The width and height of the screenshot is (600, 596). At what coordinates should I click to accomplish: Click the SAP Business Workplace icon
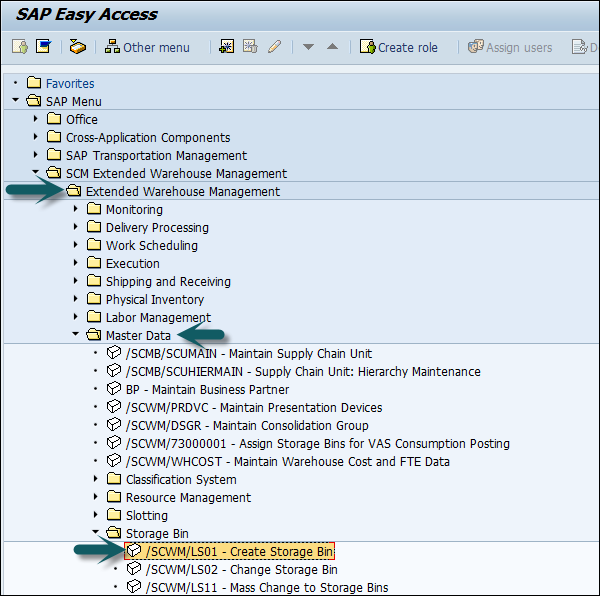pyautogui.click(x=43, y=47)
